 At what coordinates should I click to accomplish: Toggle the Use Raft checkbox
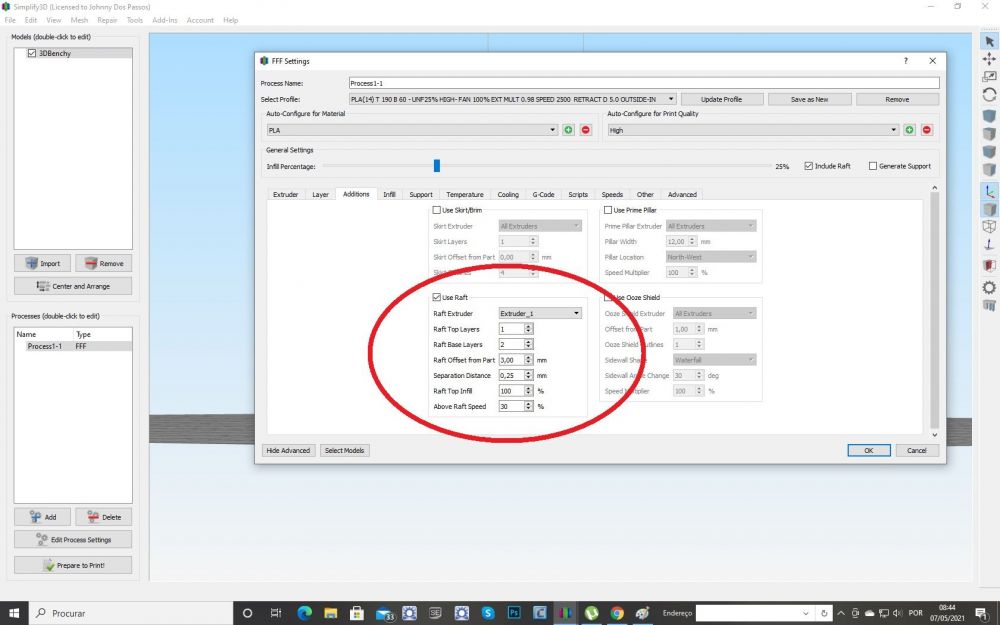coord(437,297)
